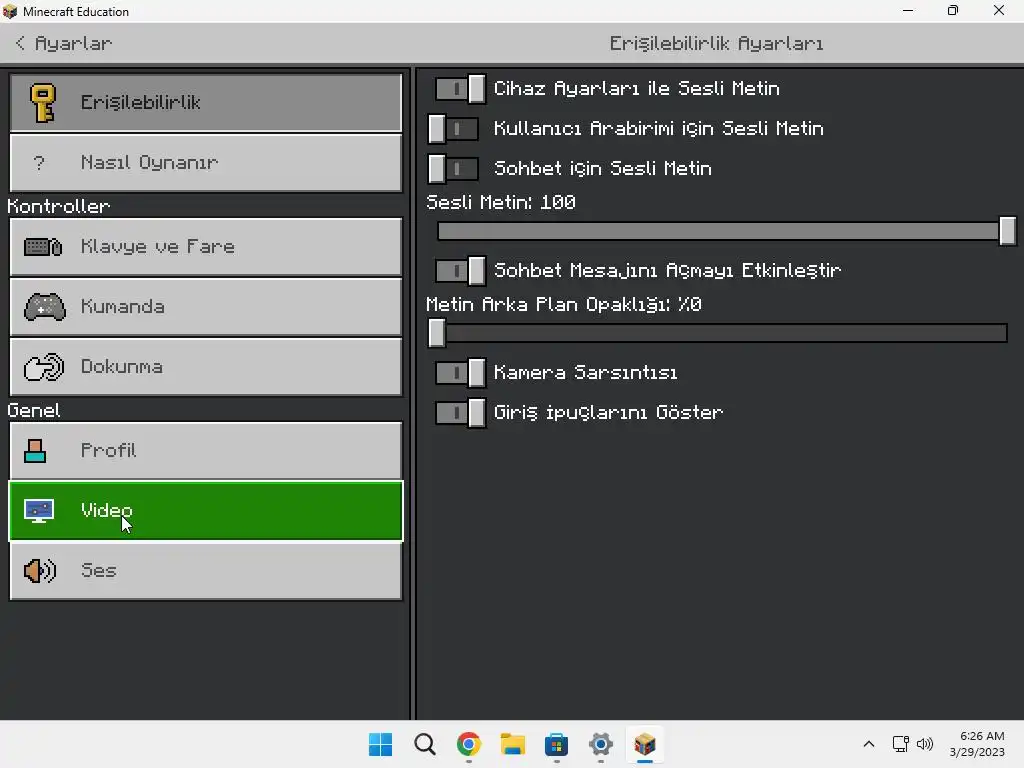Open the volume tray icon

coord(925,744)
